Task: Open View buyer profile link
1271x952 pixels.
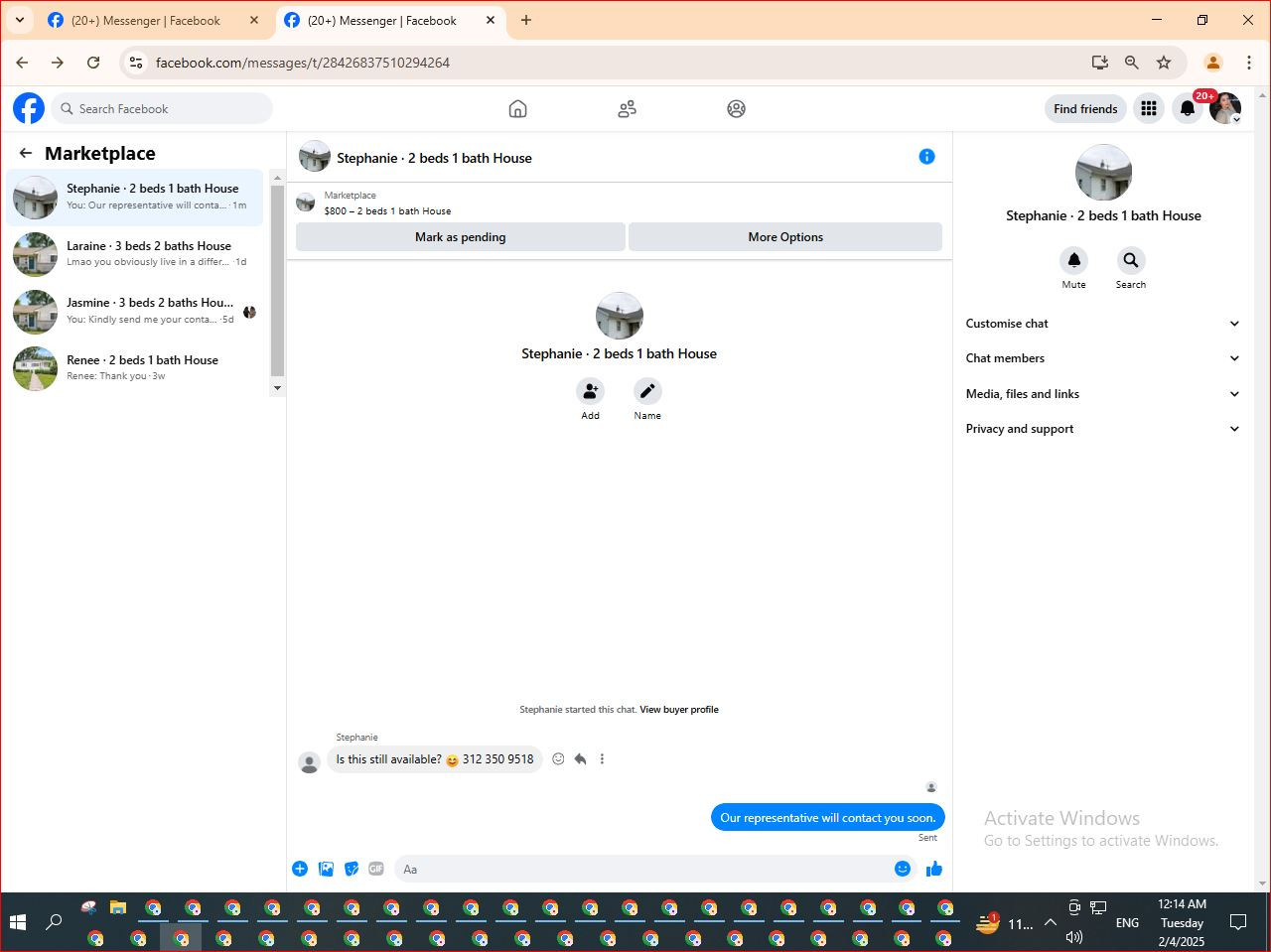Action: tap(679, 710)
